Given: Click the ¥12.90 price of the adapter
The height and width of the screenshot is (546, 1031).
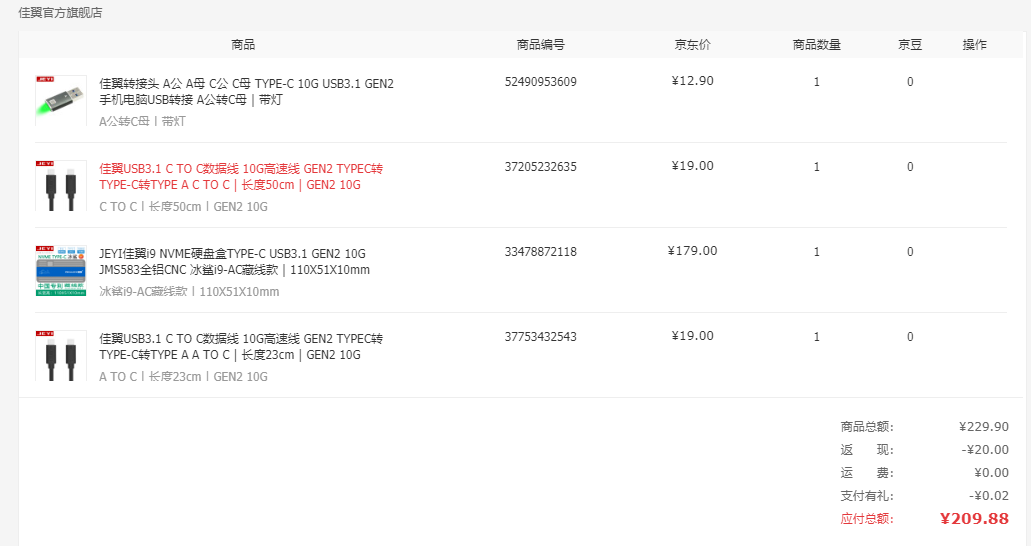Looking at the screenshot, I should [692, 81].
